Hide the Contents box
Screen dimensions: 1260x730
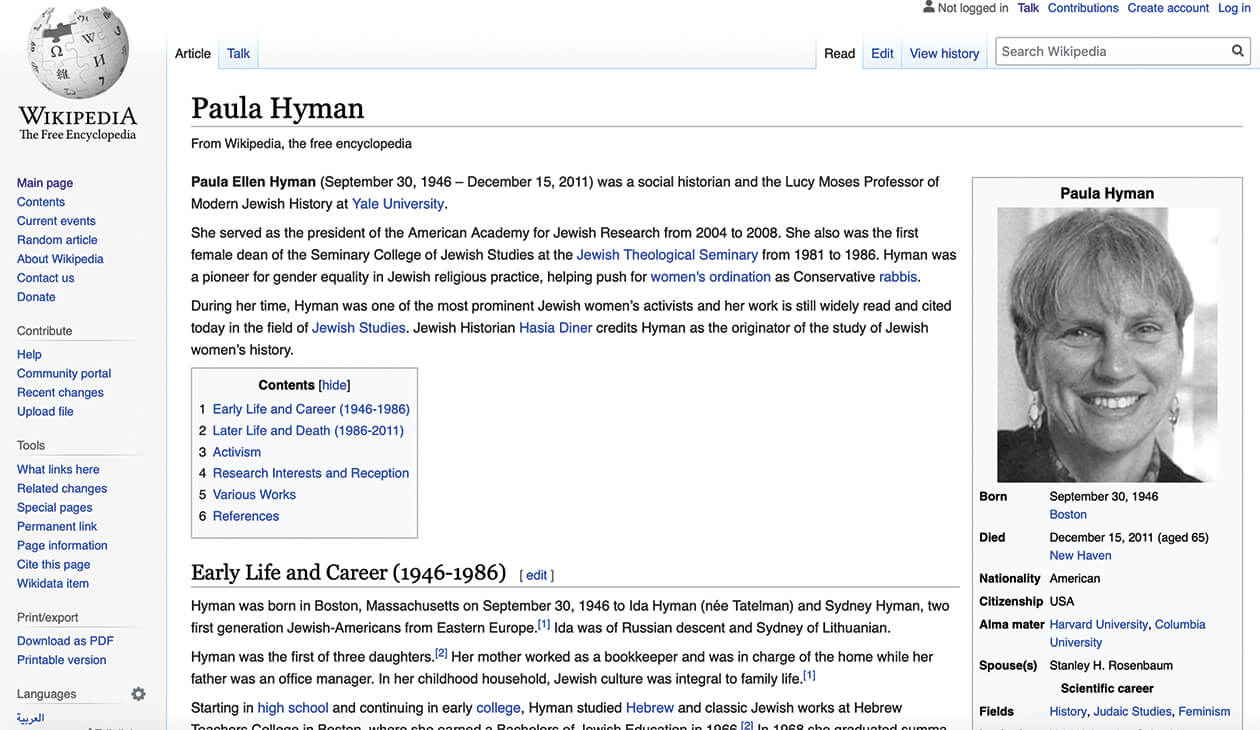pos(334,385)
